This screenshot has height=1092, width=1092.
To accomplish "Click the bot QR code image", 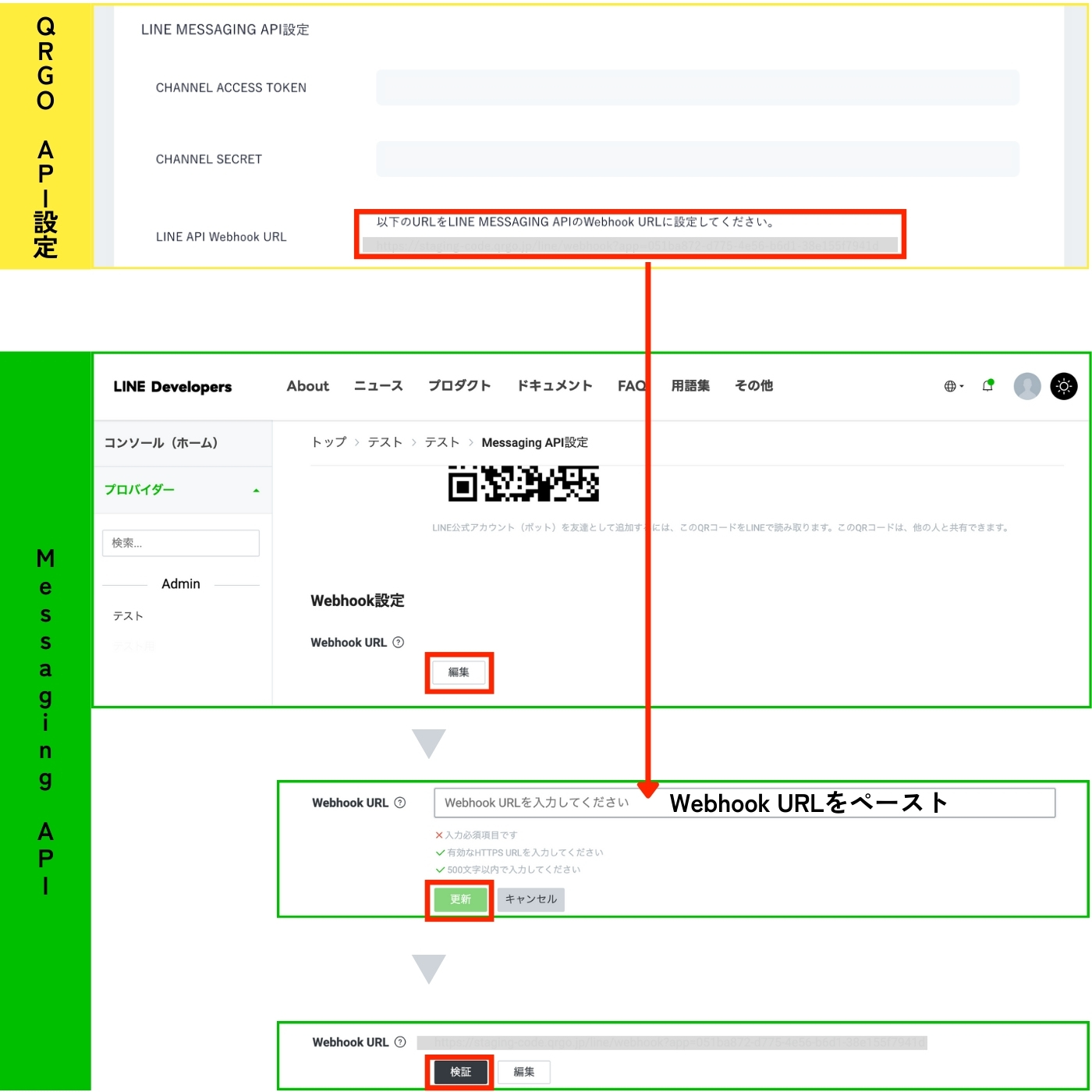I will (523, 484).
